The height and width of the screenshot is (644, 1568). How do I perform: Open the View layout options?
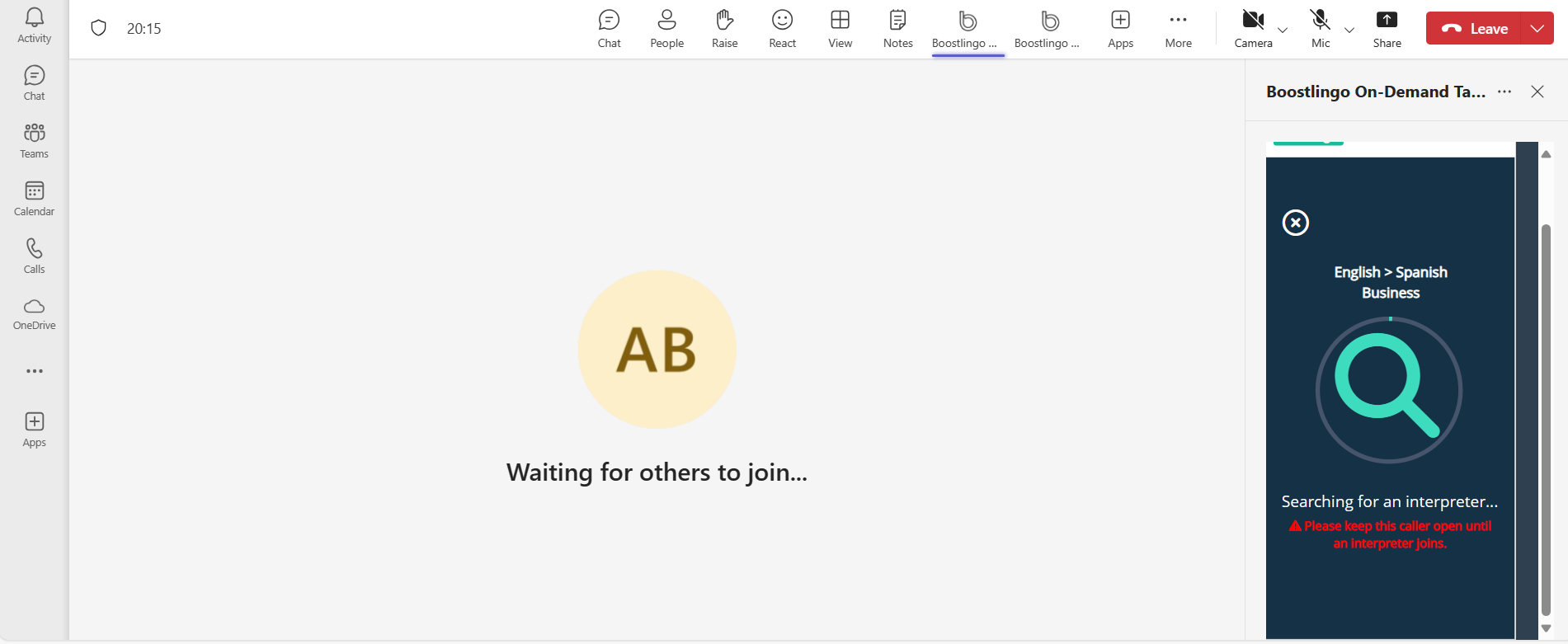tap(840, 29)
